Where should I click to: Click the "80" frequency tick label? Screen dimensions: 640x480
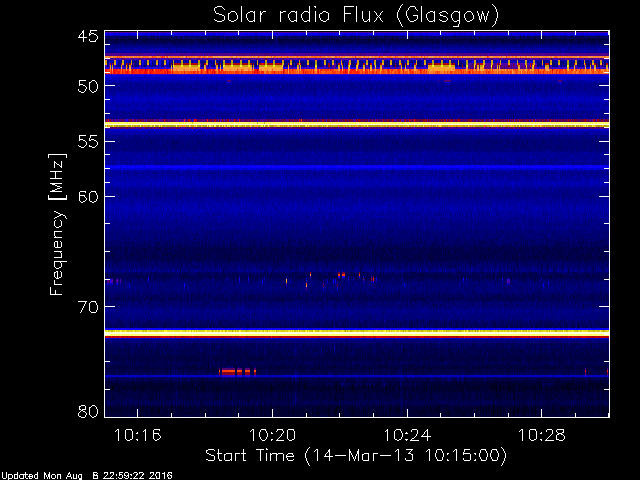(x=88, y=411)
